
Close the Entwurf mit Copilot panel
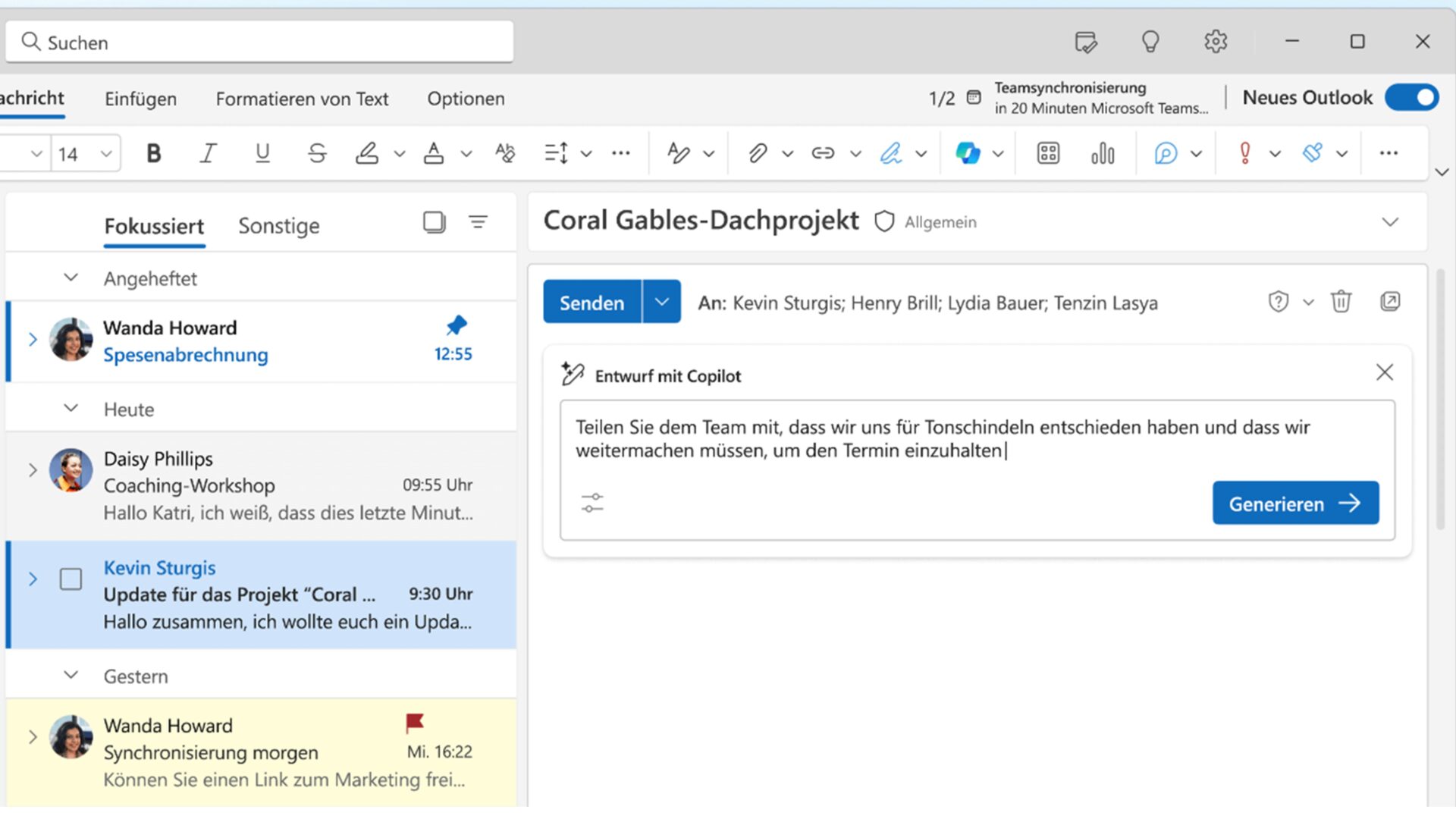click(1385, 372)
